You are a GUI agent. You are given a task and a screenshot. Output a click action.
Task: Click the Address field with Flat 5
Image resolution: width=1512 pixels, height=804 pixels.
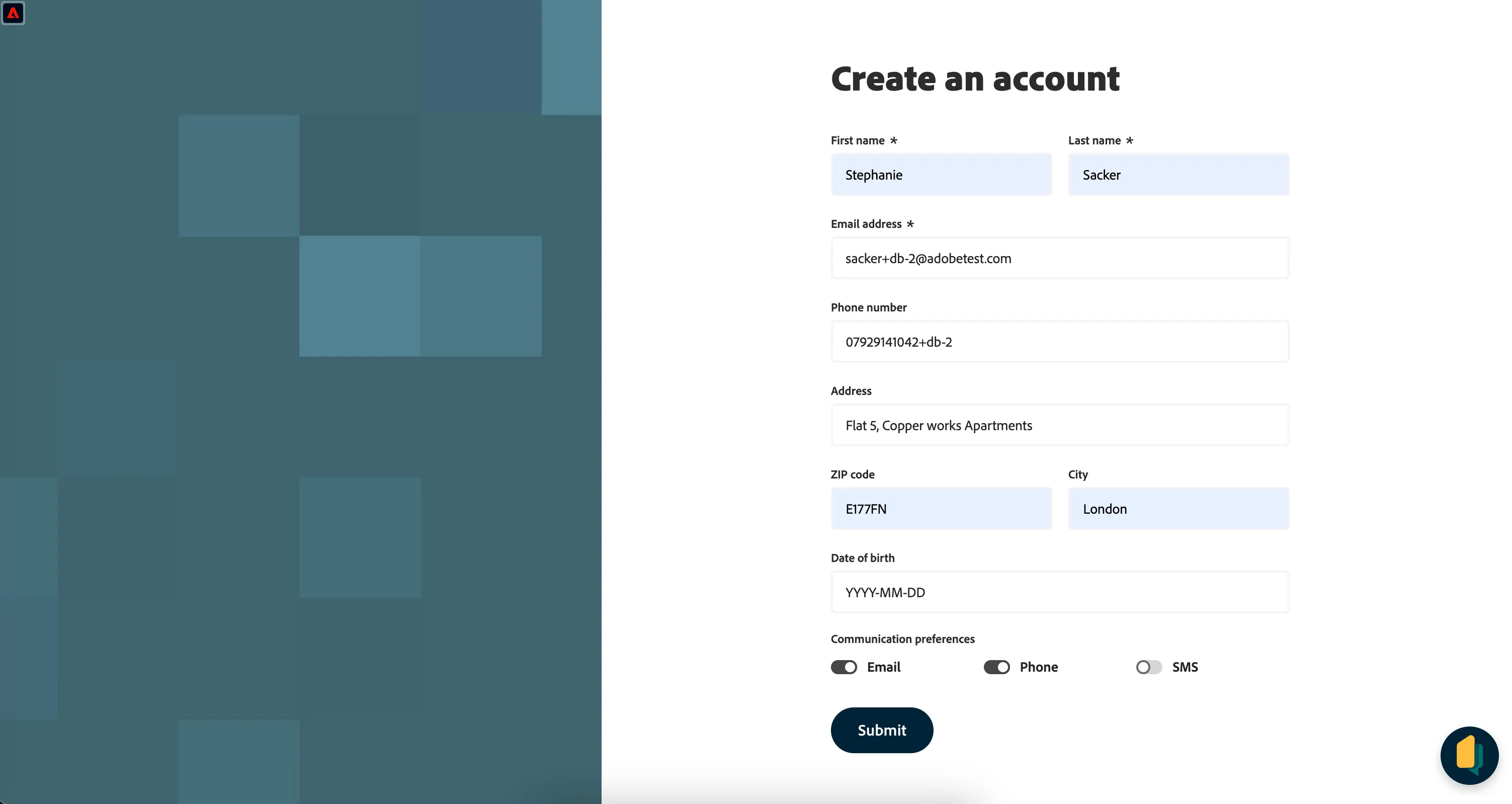[1060, 425]
